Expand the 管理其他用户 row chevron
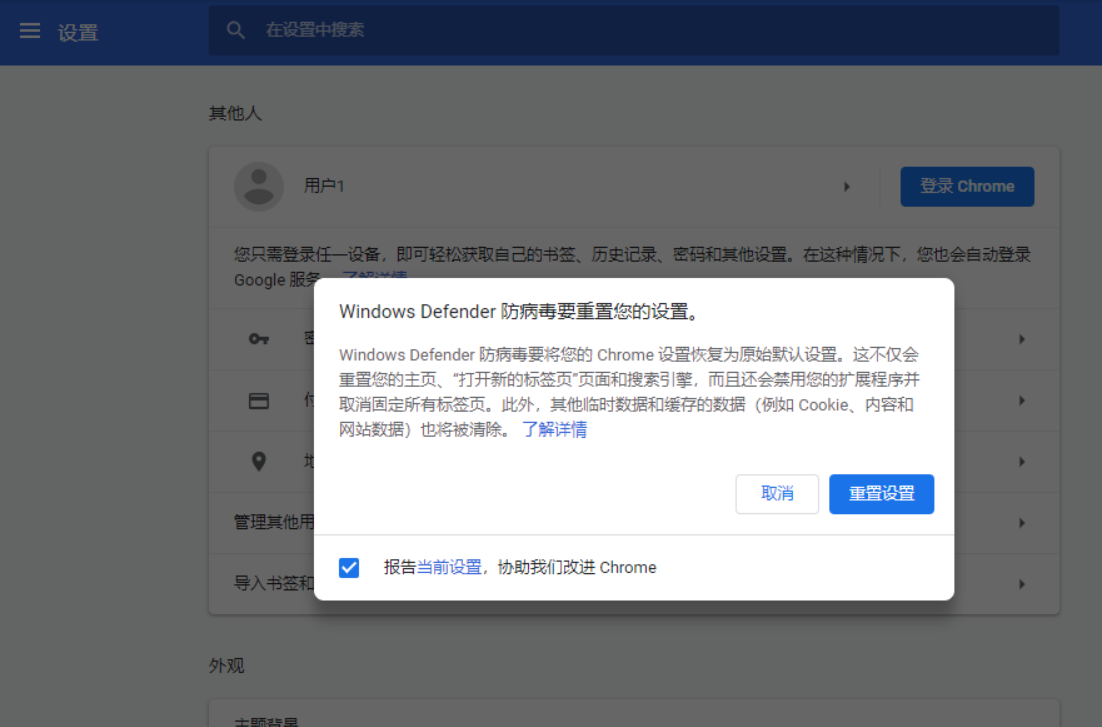Image resolution: width=1102 pixels, height=727 pixels. click(1022, 523)
